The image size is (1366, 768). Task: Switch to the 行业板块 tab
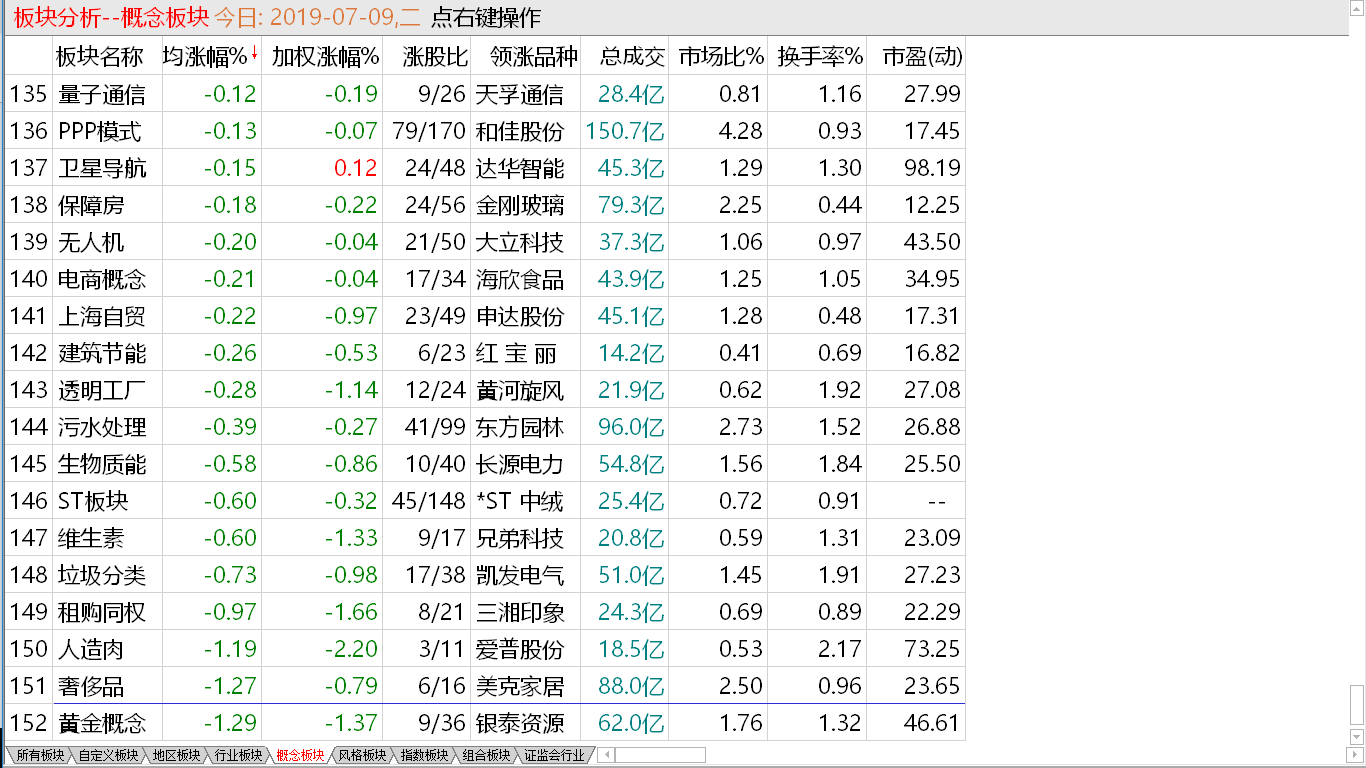click(238, 755)
